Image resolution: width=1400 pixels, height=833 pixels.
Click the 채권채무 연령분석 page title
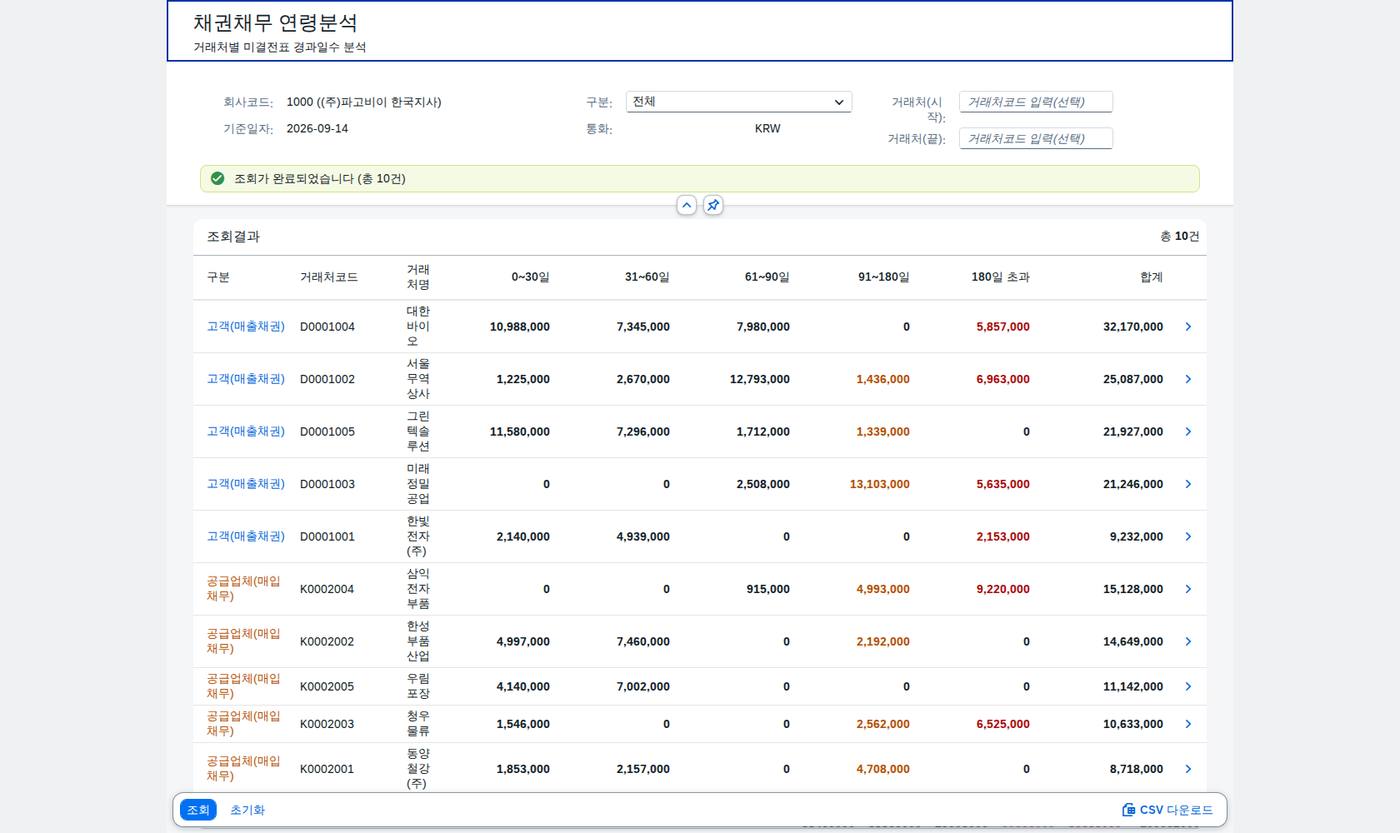coord(275,23)
